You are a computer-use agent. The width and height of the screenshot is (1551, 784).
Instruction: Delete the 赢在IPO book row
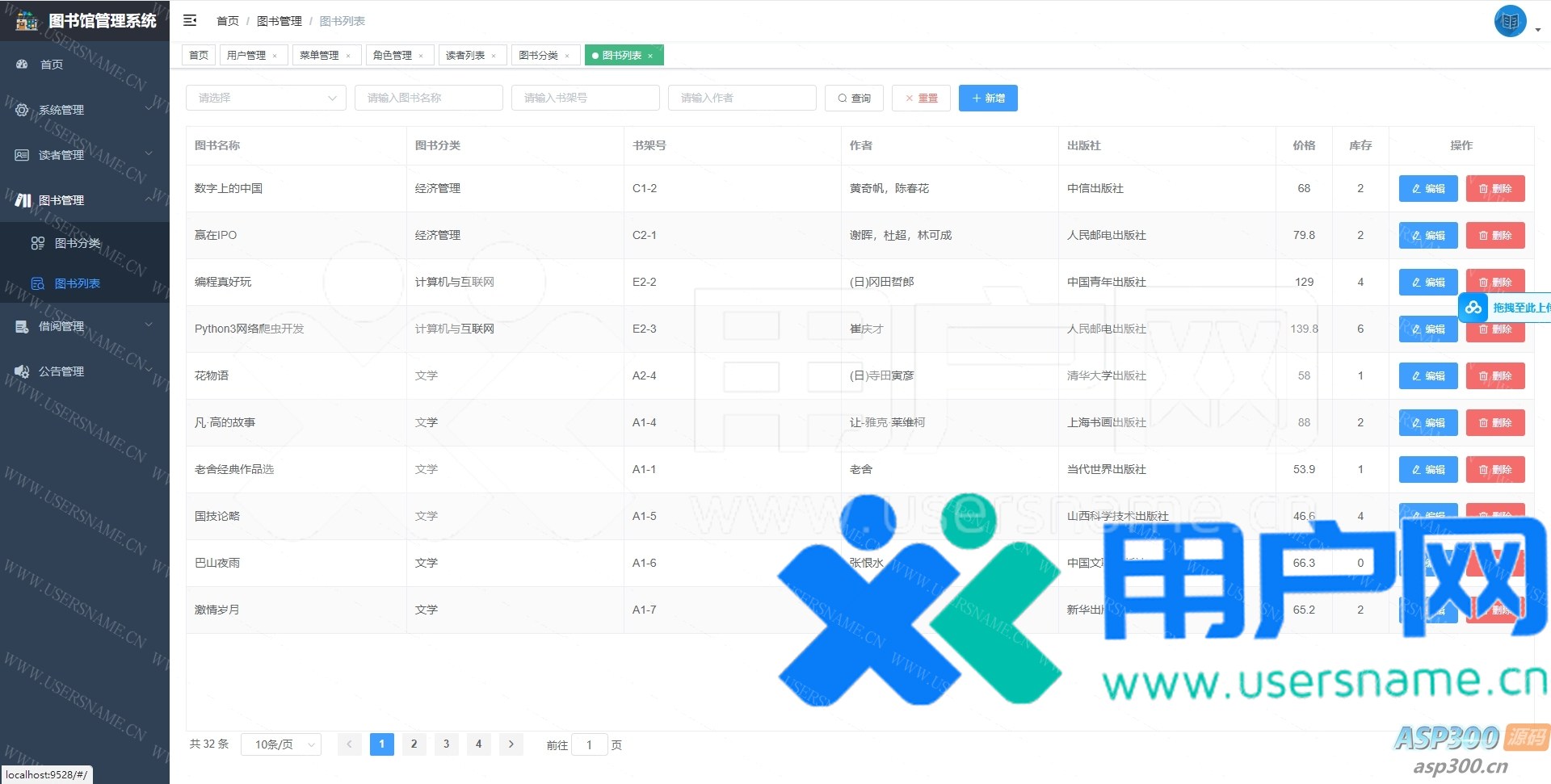point(1494,235)
